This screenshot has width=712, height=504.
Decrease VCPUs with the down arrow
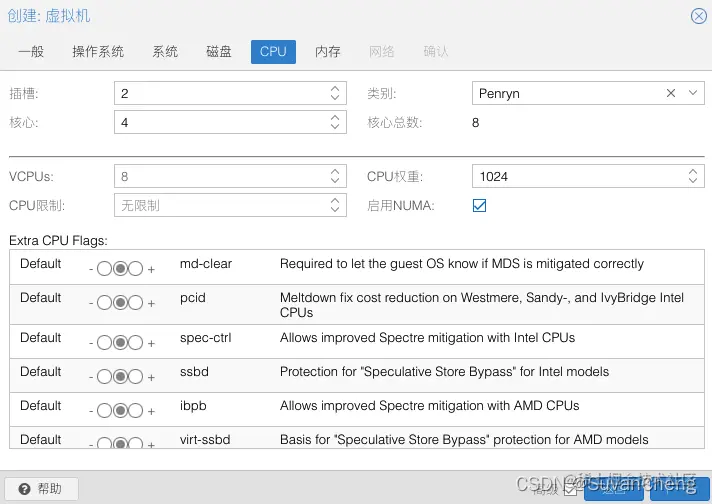tap(335, 180)
